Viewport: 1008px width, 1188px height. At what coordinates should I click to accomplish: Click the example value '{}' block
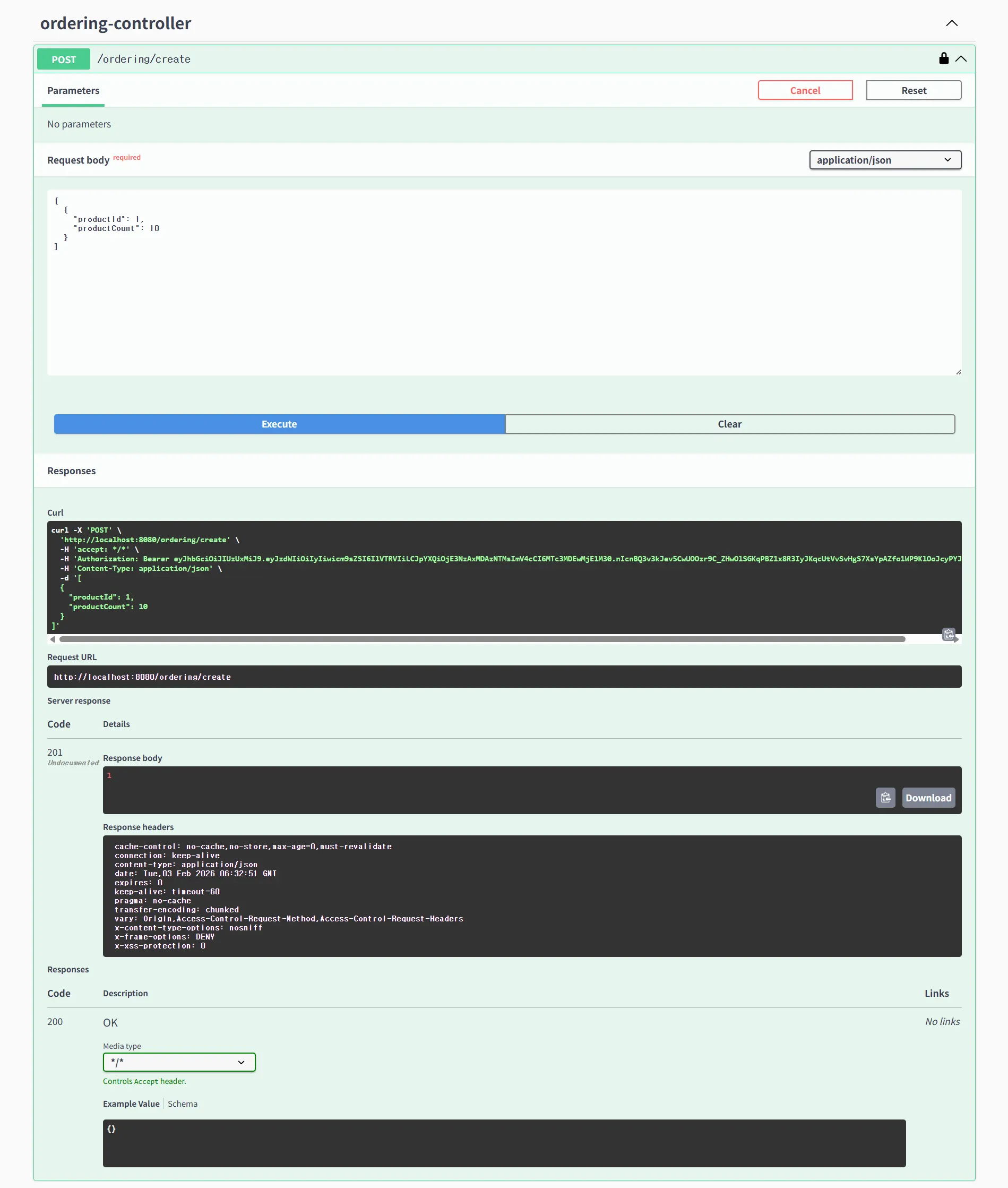(504, 1143)
